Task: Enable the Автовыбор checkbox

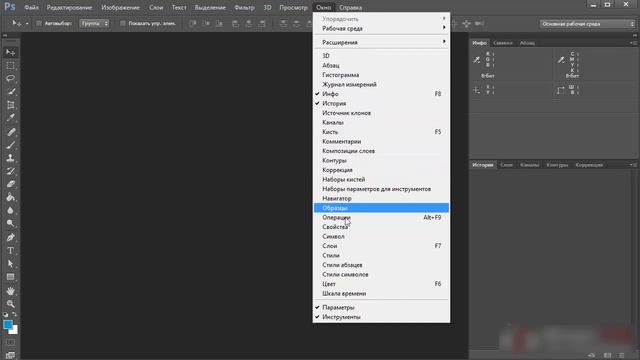Action: (39, 24)
